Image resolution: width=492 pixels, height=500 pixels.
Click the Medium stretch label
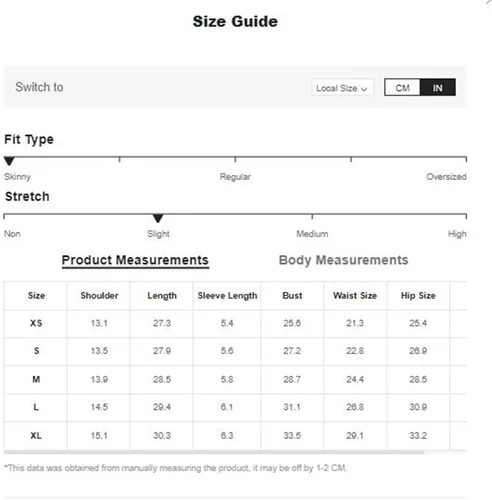(312, 234)
